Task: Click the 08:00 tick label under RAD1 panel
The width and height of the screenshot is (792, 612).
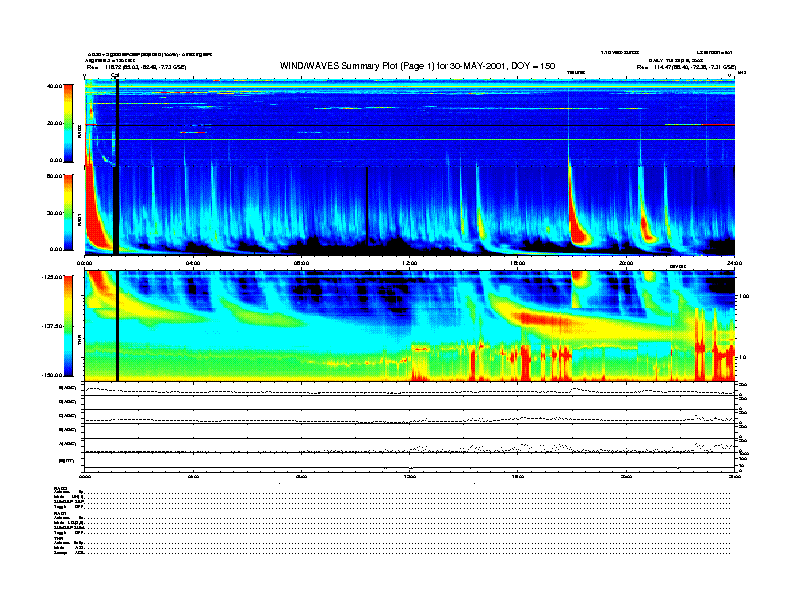Action: (301, 263)
